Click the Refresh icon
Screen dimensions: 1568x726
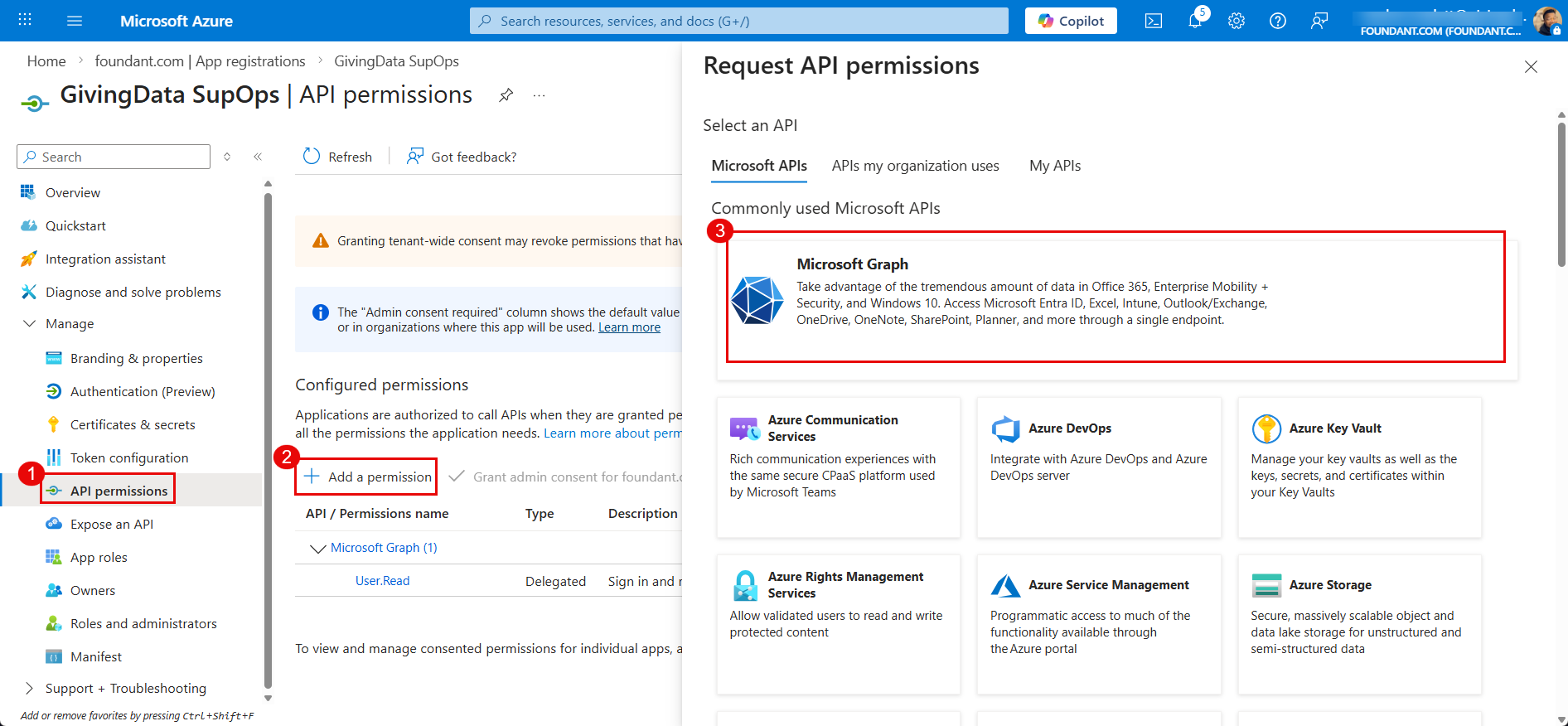(312, 157)
